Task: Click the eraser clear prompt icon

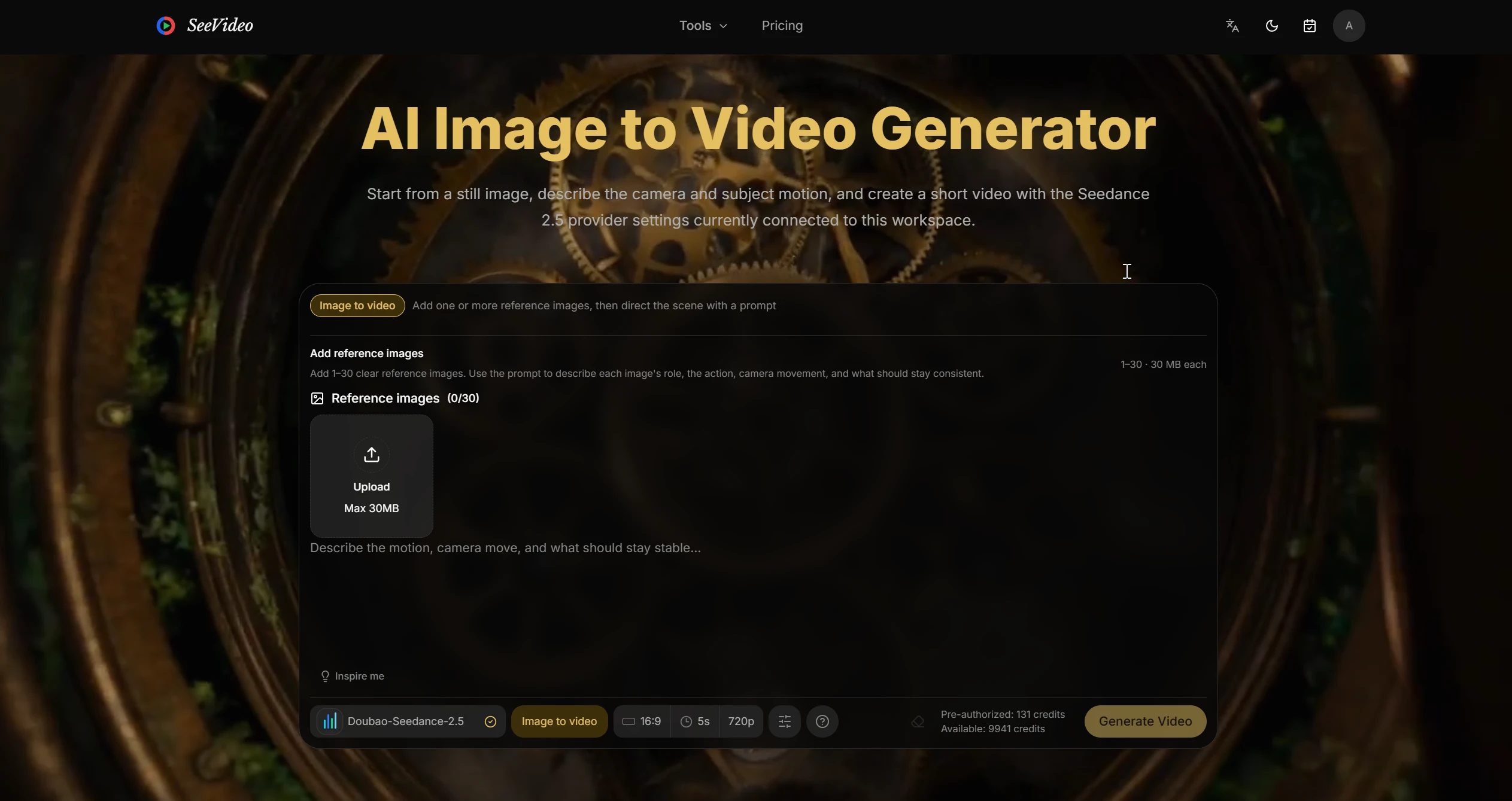Action: tap(918, 722)
